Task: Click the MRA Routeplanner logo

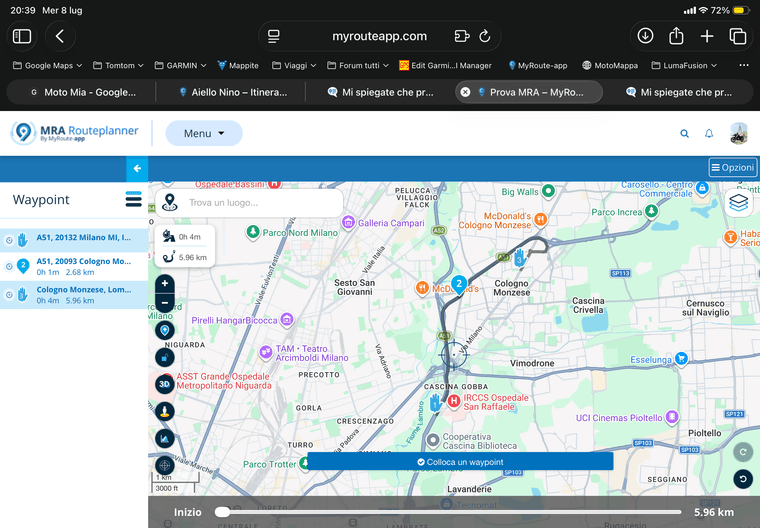Action: [75, 132]
